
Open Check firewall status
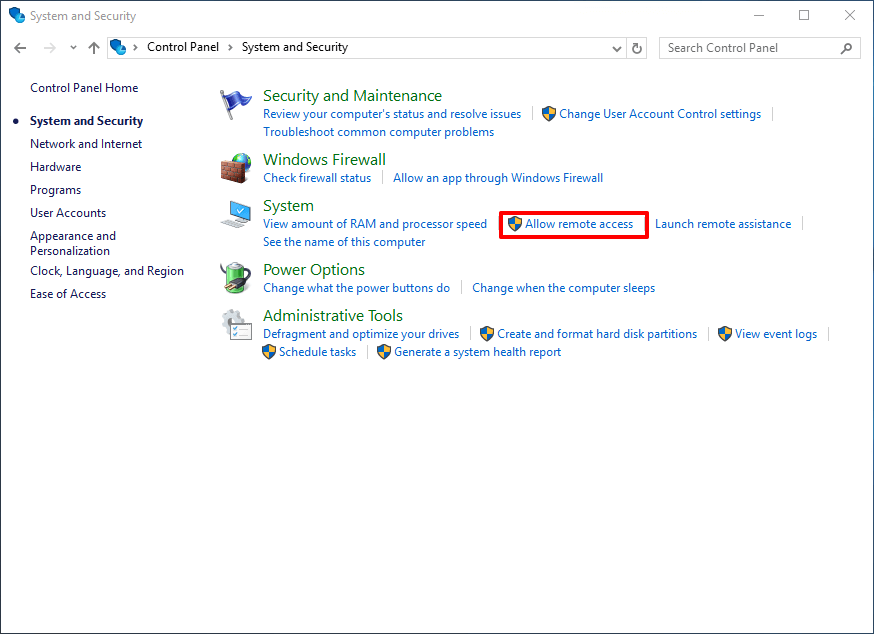tap(317, 177)
